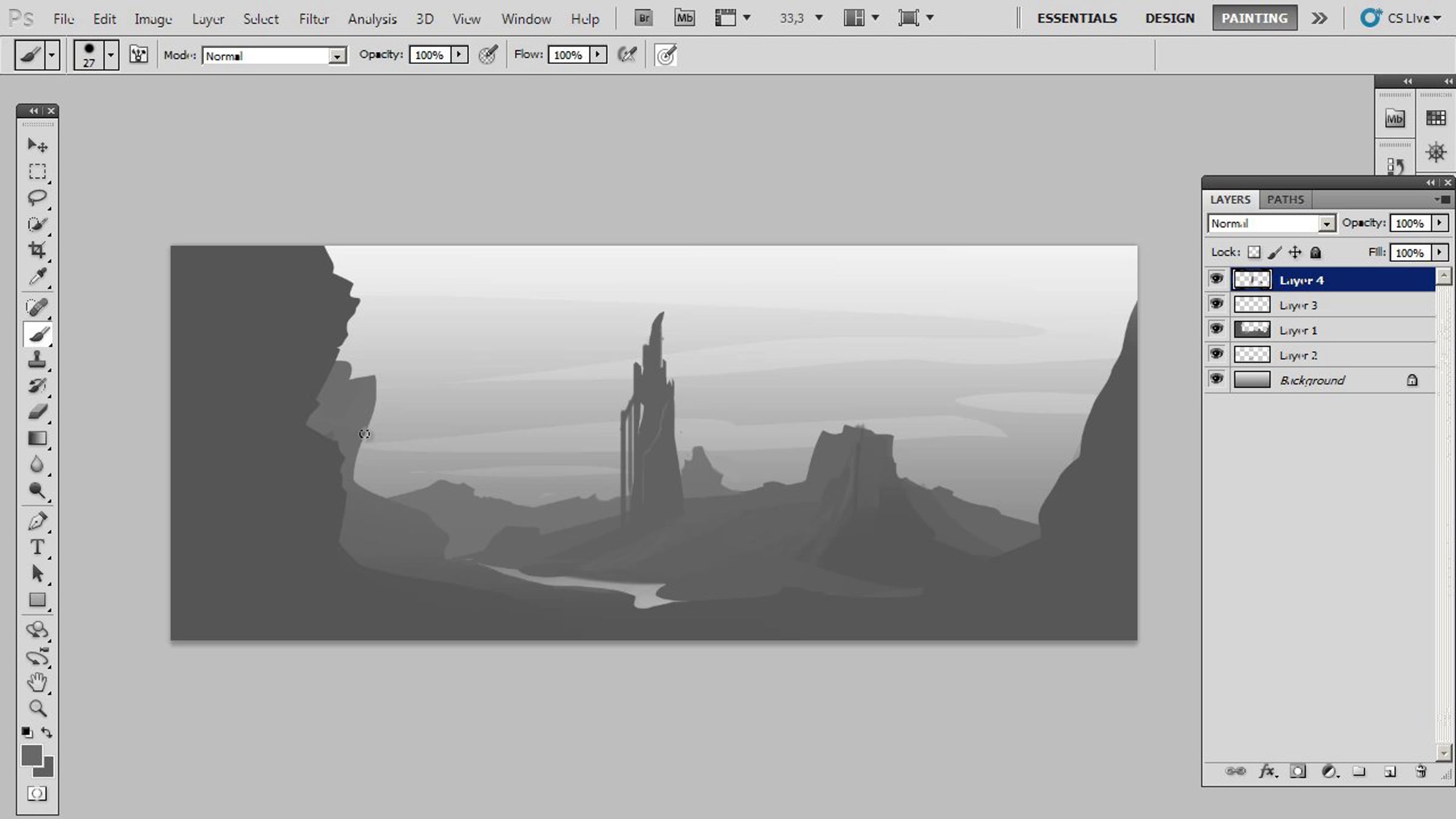Hide the Layer 3 visibility eye
The image size is (1456, 819).
tap(1216, 304)
